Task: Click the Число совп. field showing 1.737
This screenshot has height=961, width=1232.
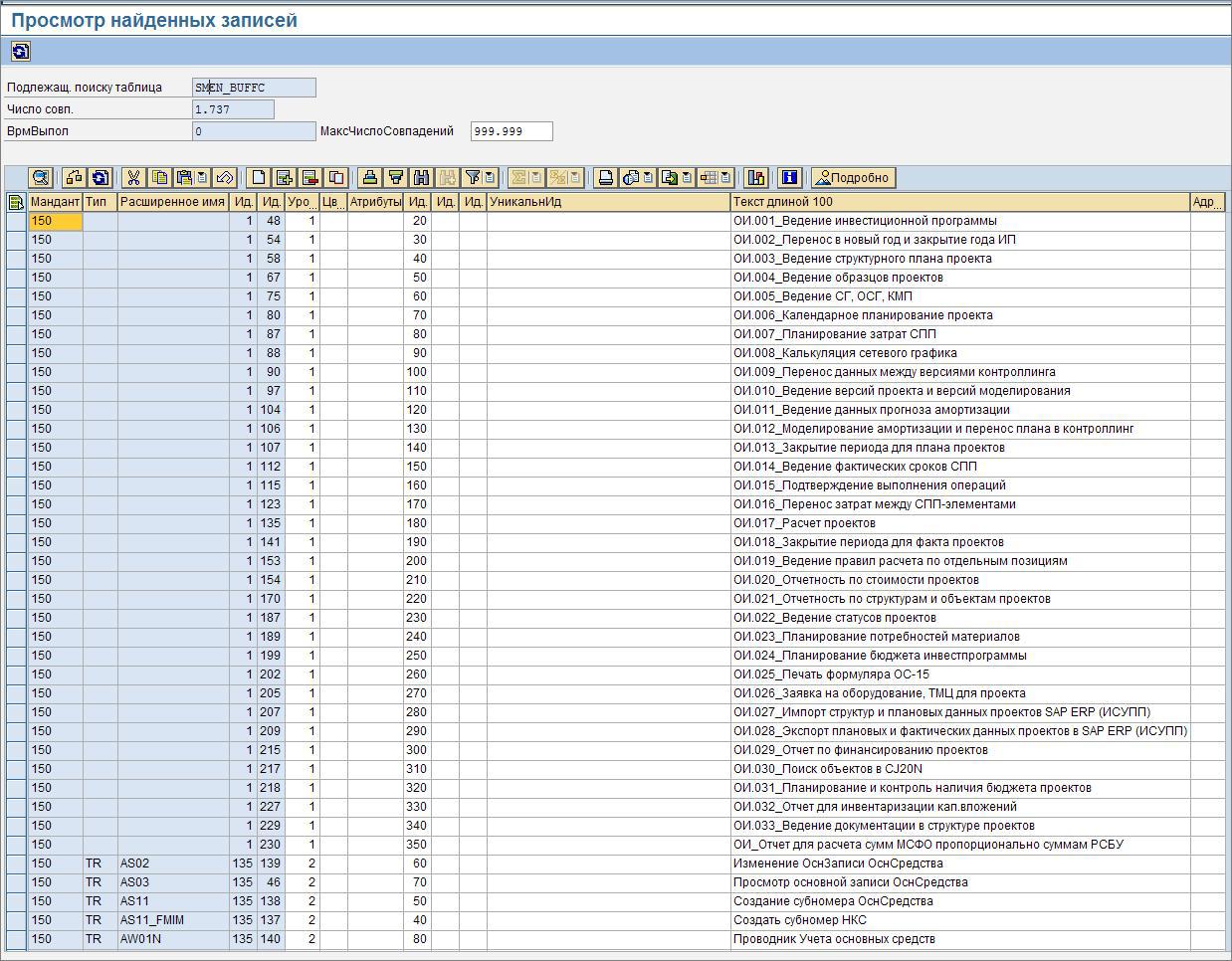Action: (233, 109)
